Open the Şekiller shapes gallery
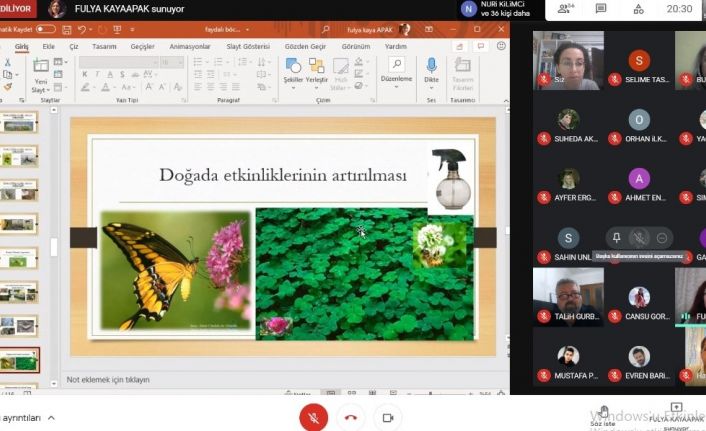706x431 pixels. 293,73
